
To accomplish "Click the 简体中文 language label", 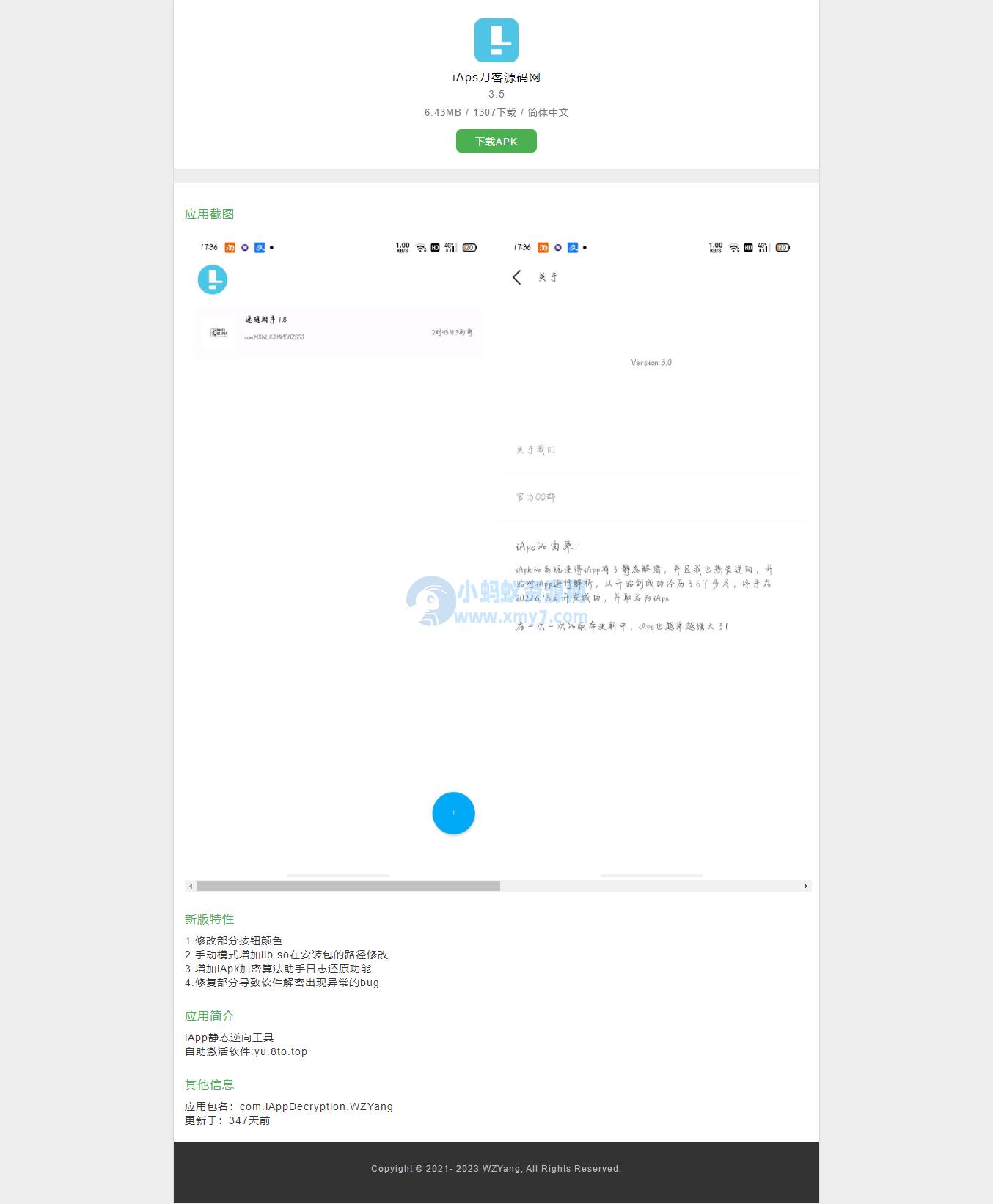I will (548, 112).
